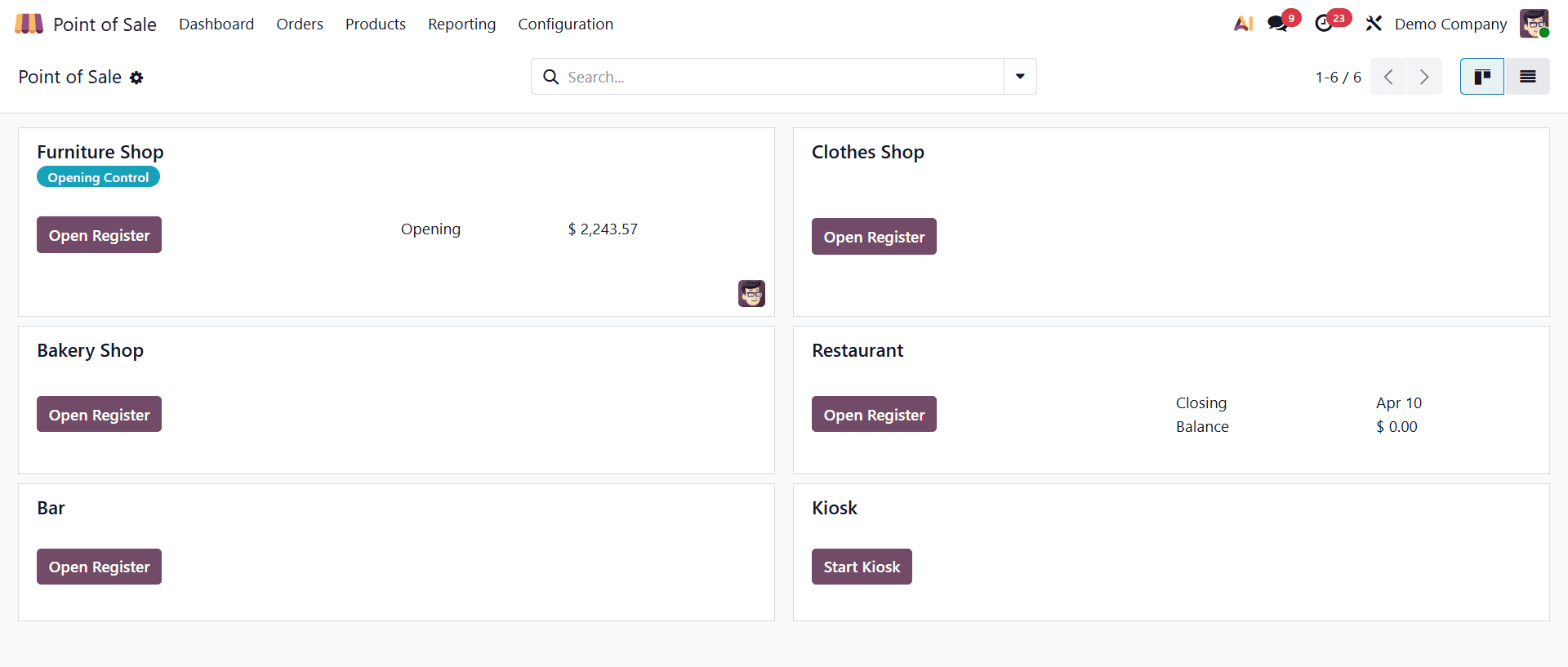Open the search filters dropdown arrow
This screenshot has height=667, width=1568.
click(1019, 76)
